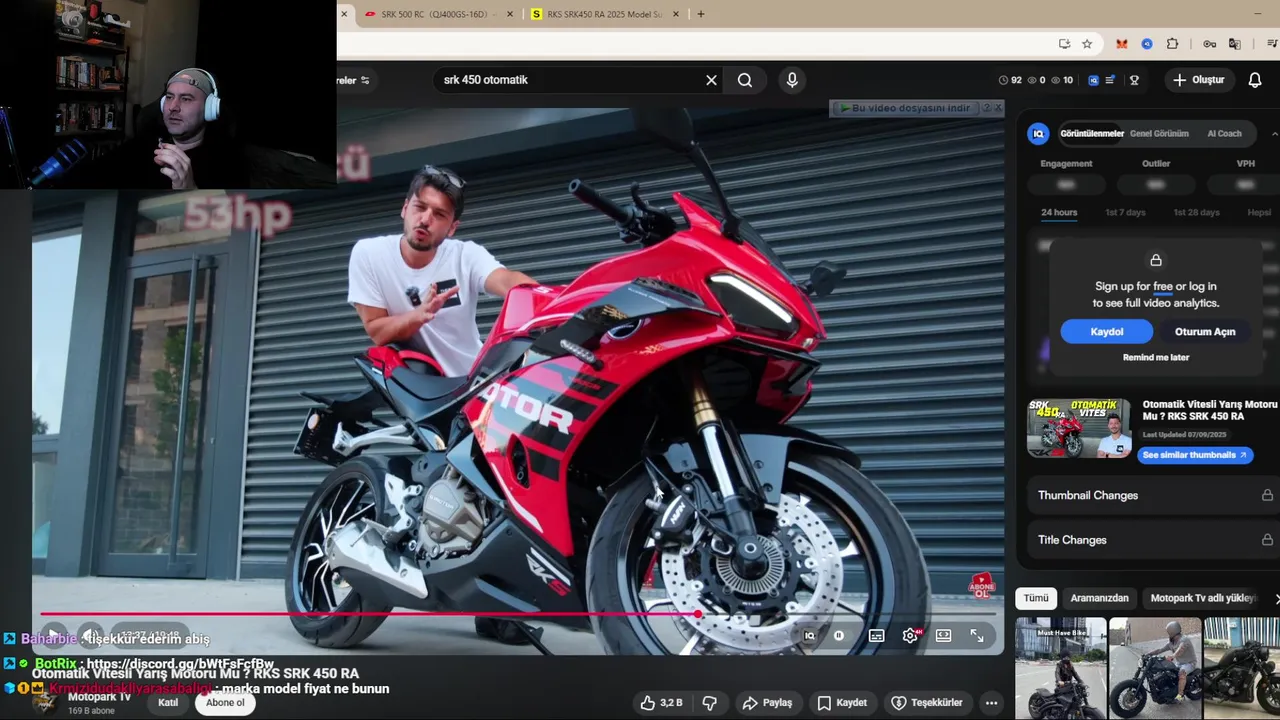The height and width of the screenshot is (720, 1280).
Task: Click the Katıl join button
Action: (x=168, y=703)
